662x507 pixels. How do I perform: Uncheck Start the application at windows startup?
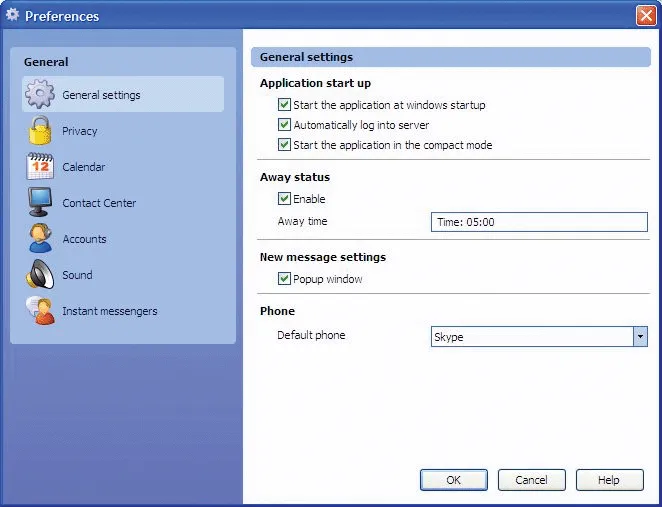[x=284, y=104]
